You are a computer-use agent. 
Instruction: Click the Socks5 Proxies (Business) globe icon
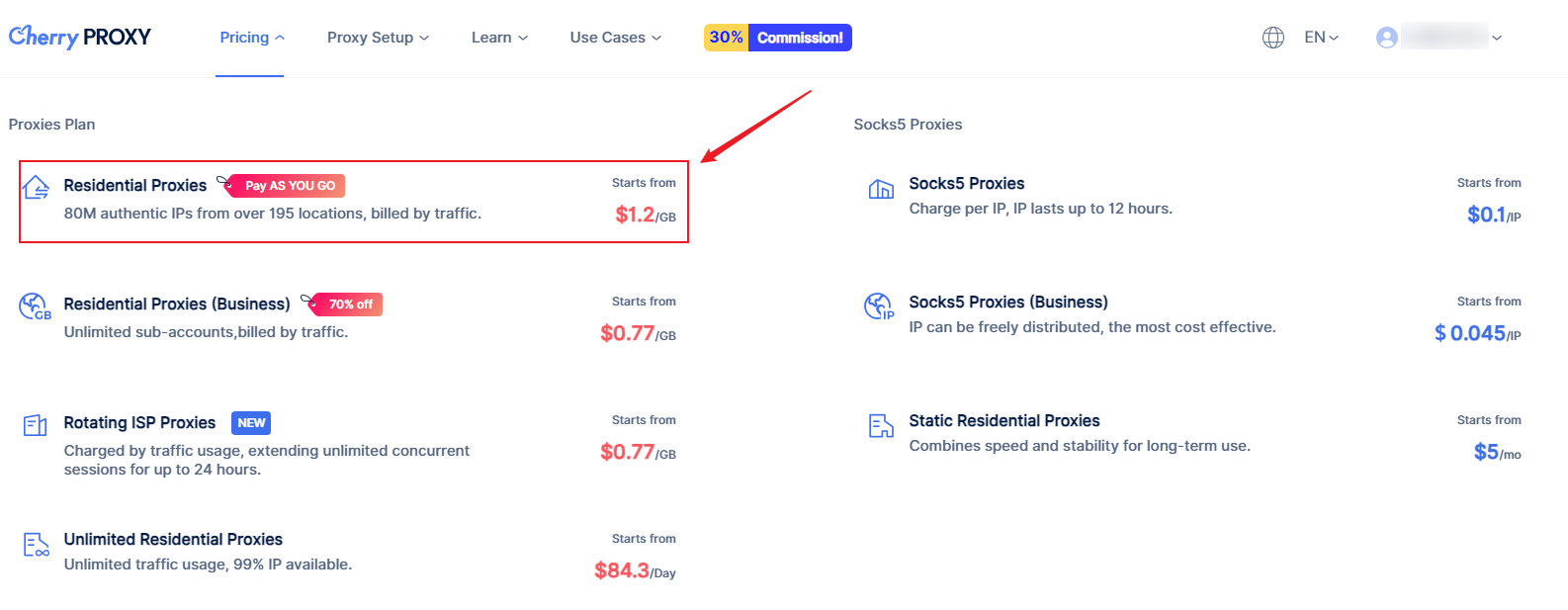pos(879,306)
